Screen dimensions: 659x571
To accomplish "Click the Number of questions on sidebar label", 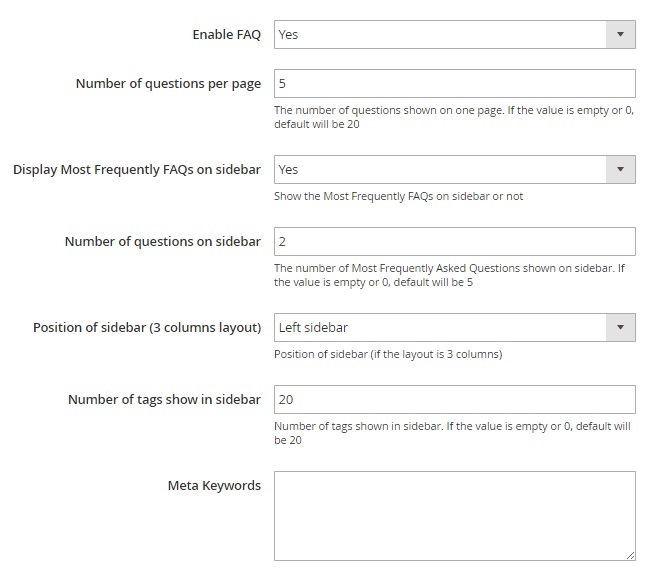I will [163, 242].
